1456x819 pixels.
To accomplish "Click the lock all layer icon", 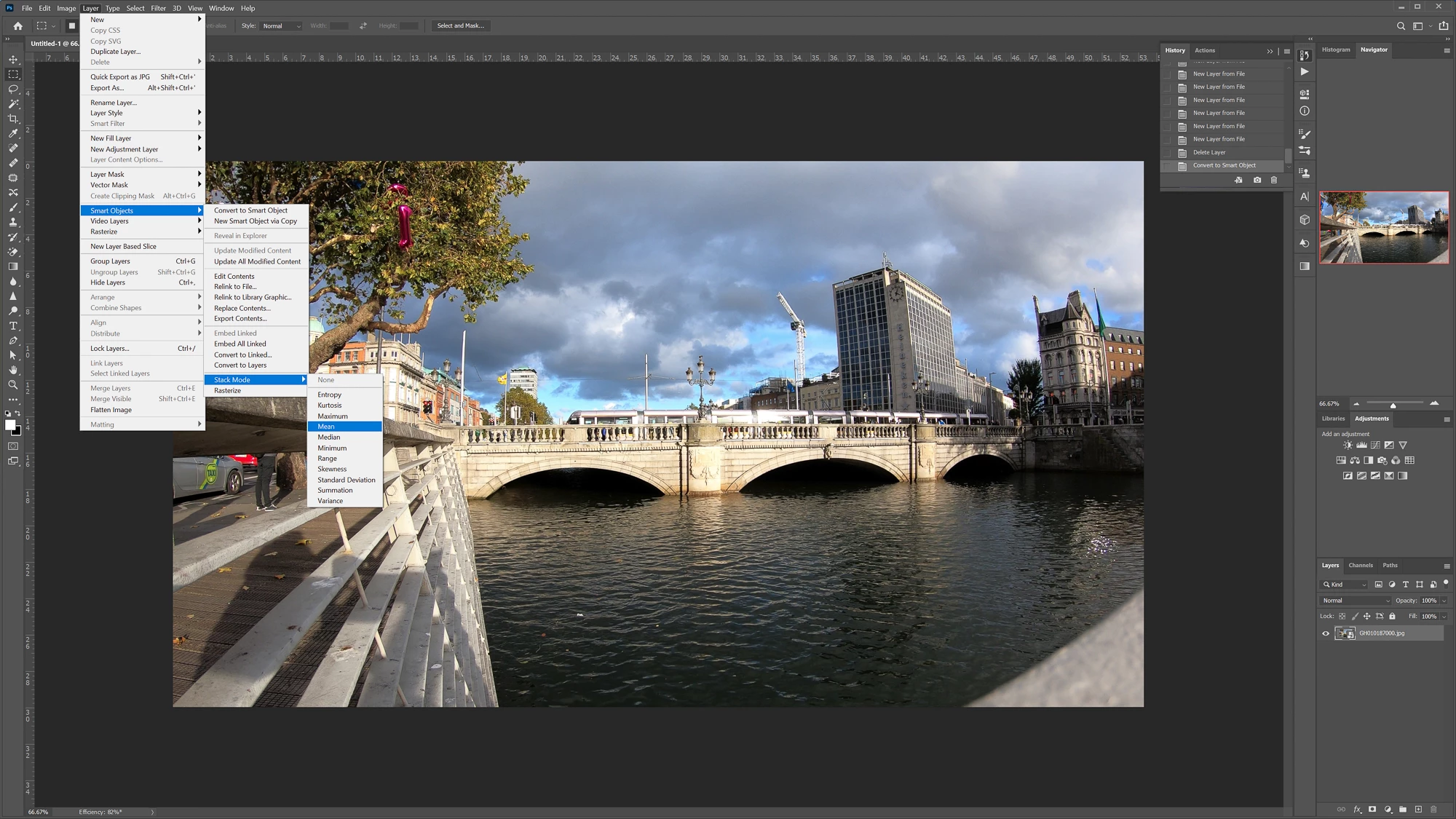I will click(x=1392, y=616).
